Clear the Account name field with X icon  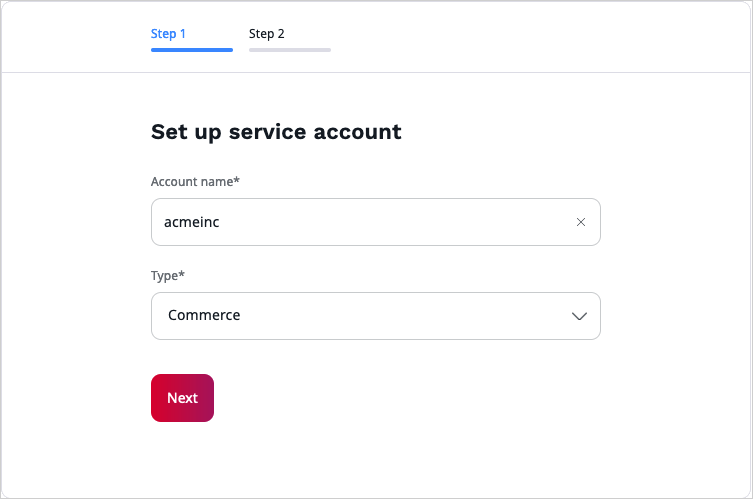[x=581, y=222]
